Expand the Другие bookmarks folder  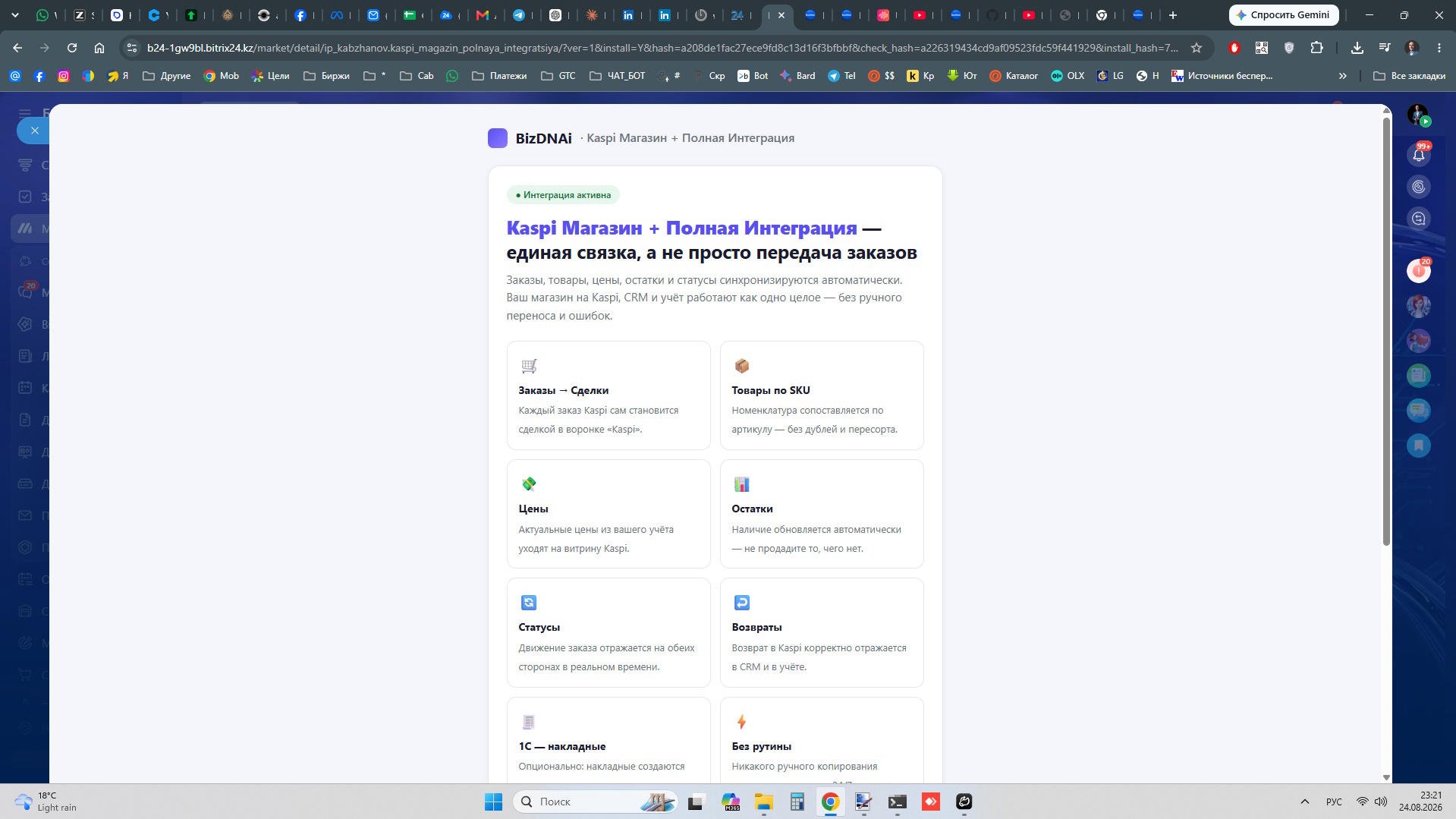167,76
